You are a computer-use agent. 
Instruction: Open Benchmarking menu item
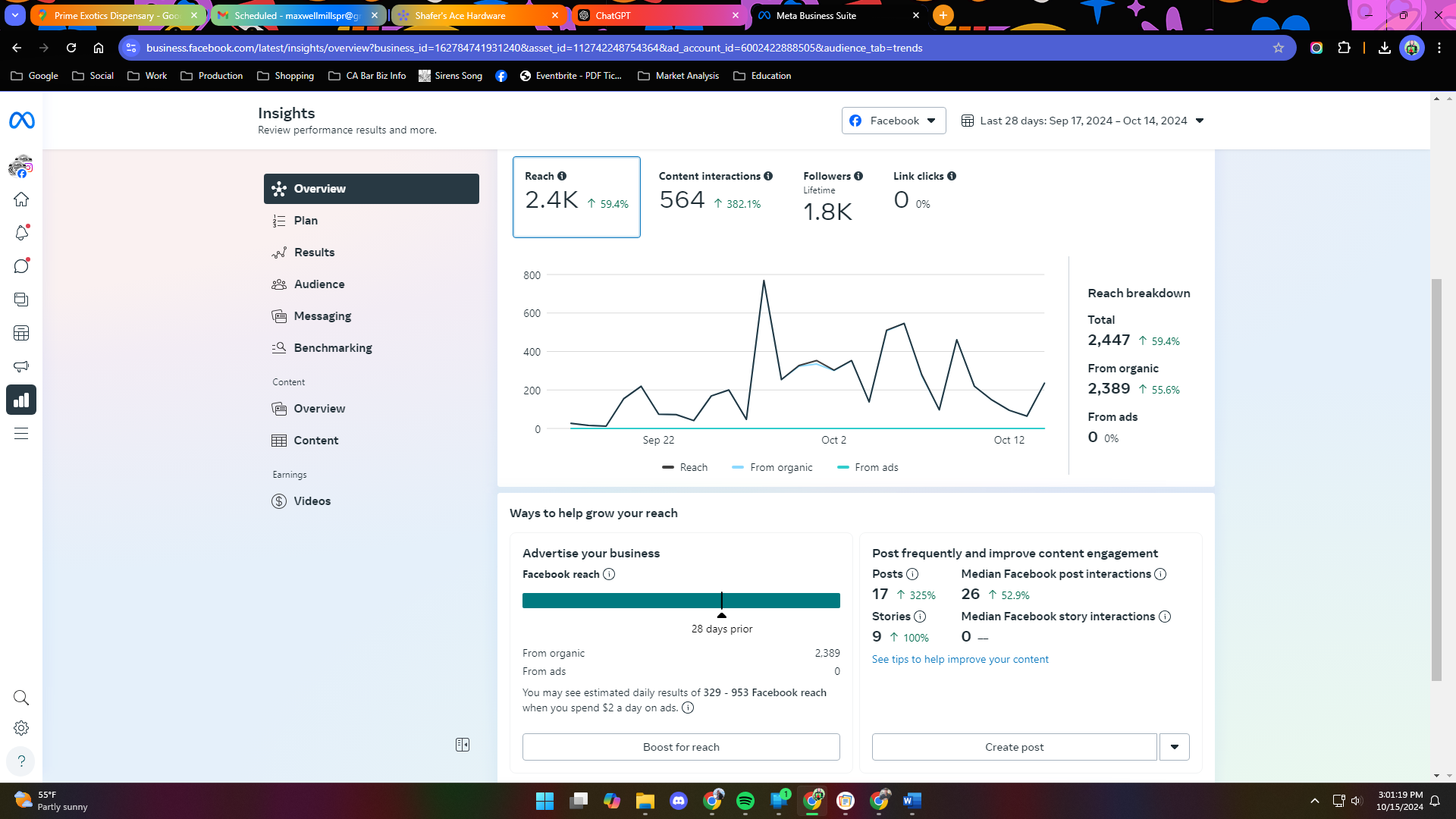click(x=333, y=348)
